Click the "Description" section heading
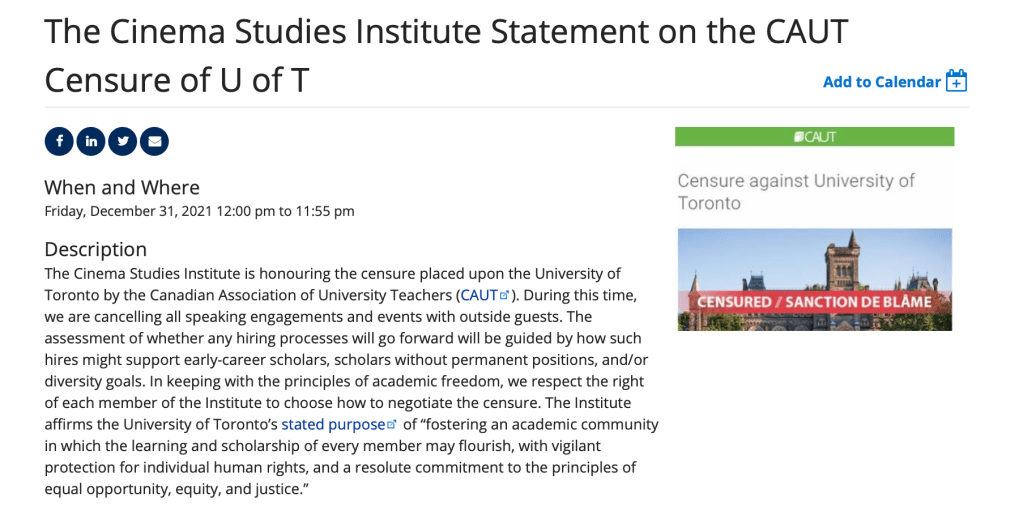 tap(96, 249)
